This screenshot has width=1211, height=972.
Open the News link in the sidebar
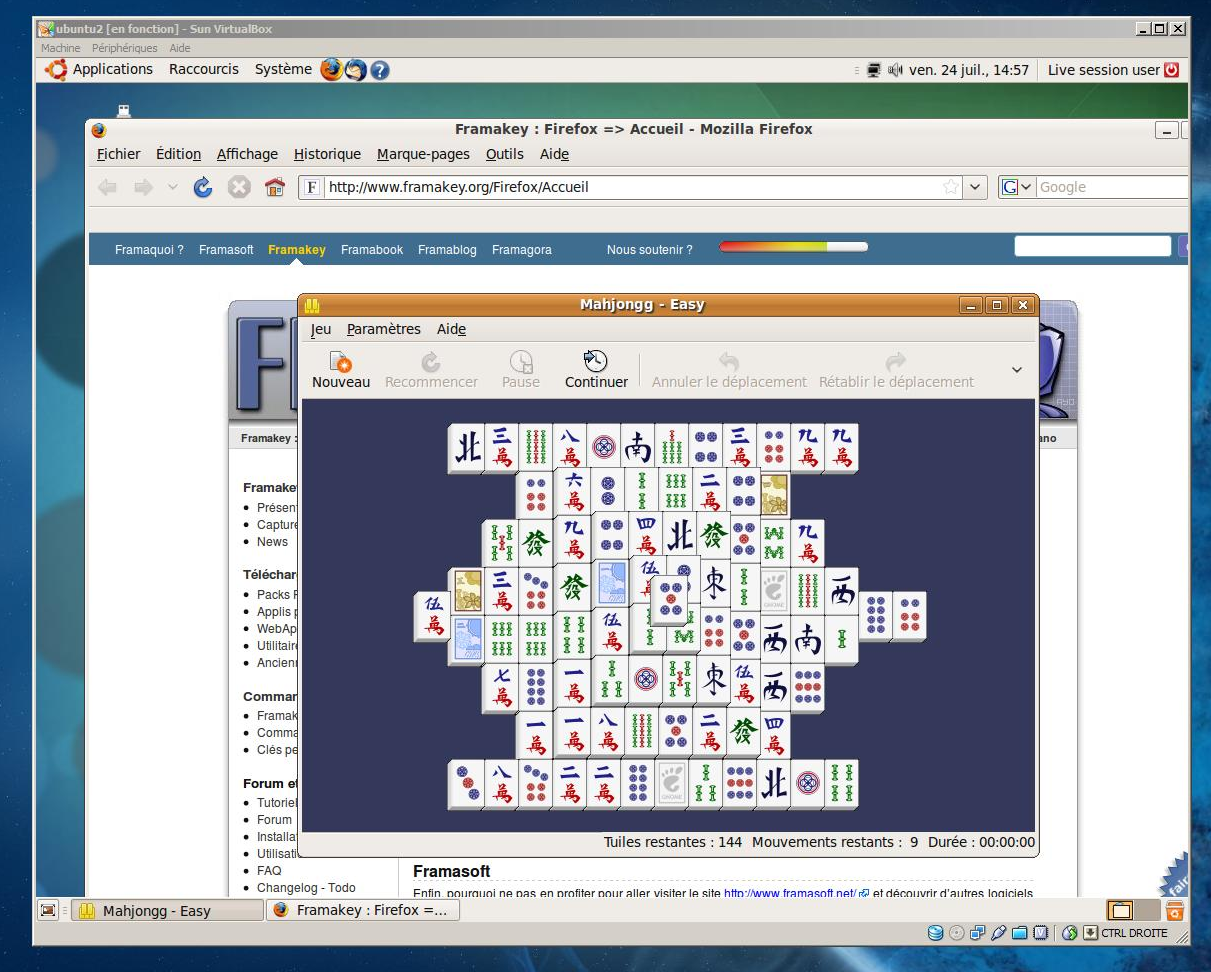(272, 542)
